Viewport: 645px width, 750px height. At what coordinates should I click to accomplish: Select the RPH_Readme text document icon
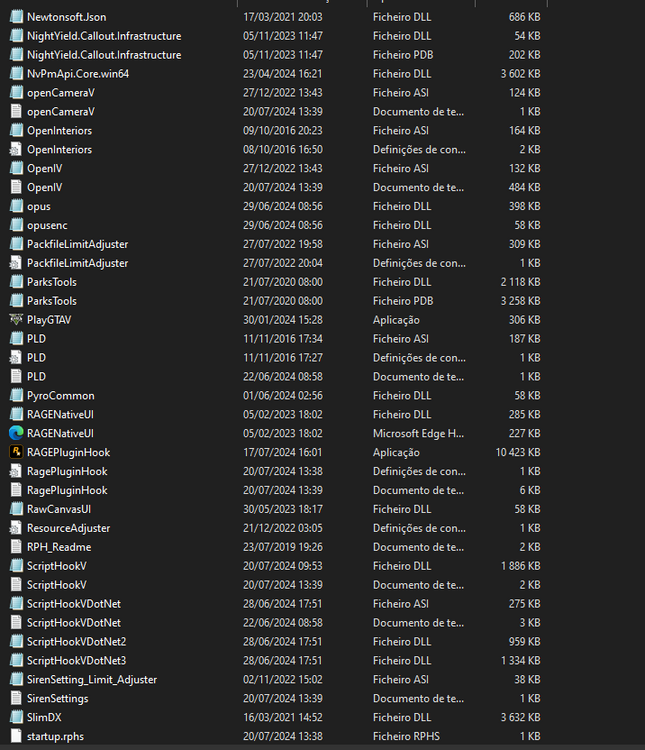coord(16,547)
